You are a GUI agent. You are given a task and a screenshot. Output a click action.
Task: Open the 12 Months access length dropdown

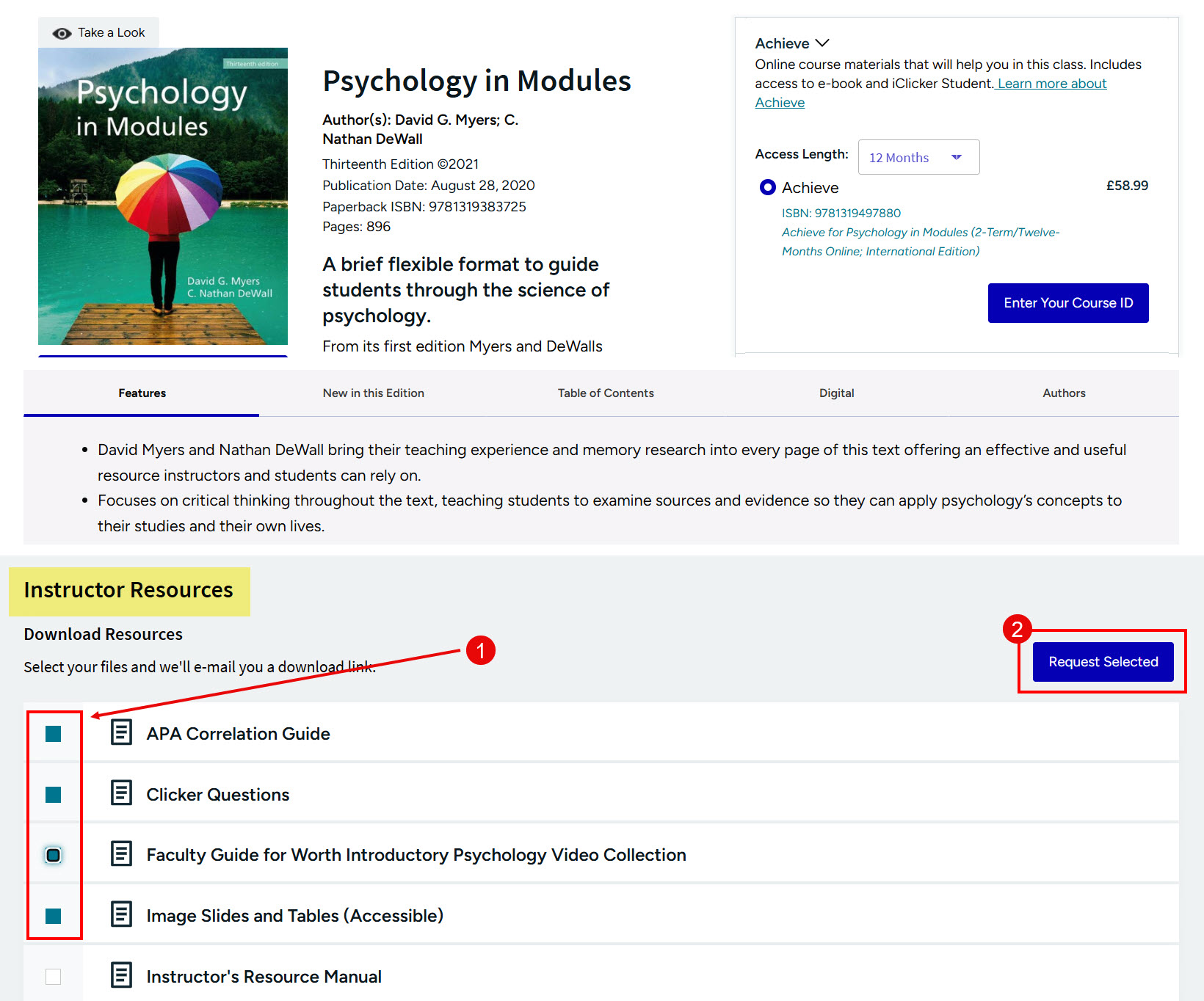point(918,158)
